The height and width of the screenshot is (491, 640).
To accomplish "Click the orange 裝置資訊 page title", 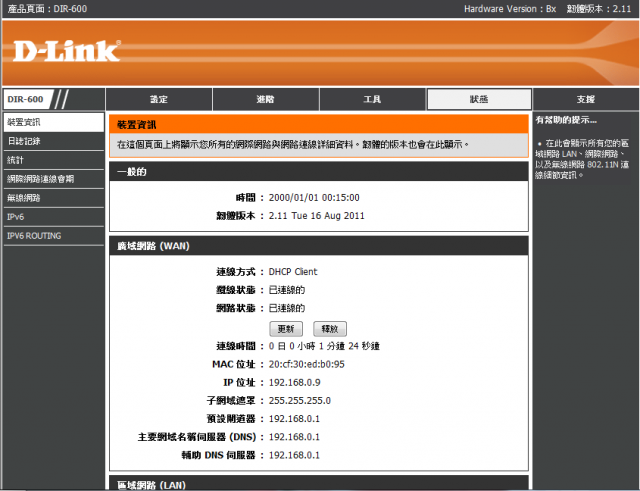I will [x=137, y=124].
